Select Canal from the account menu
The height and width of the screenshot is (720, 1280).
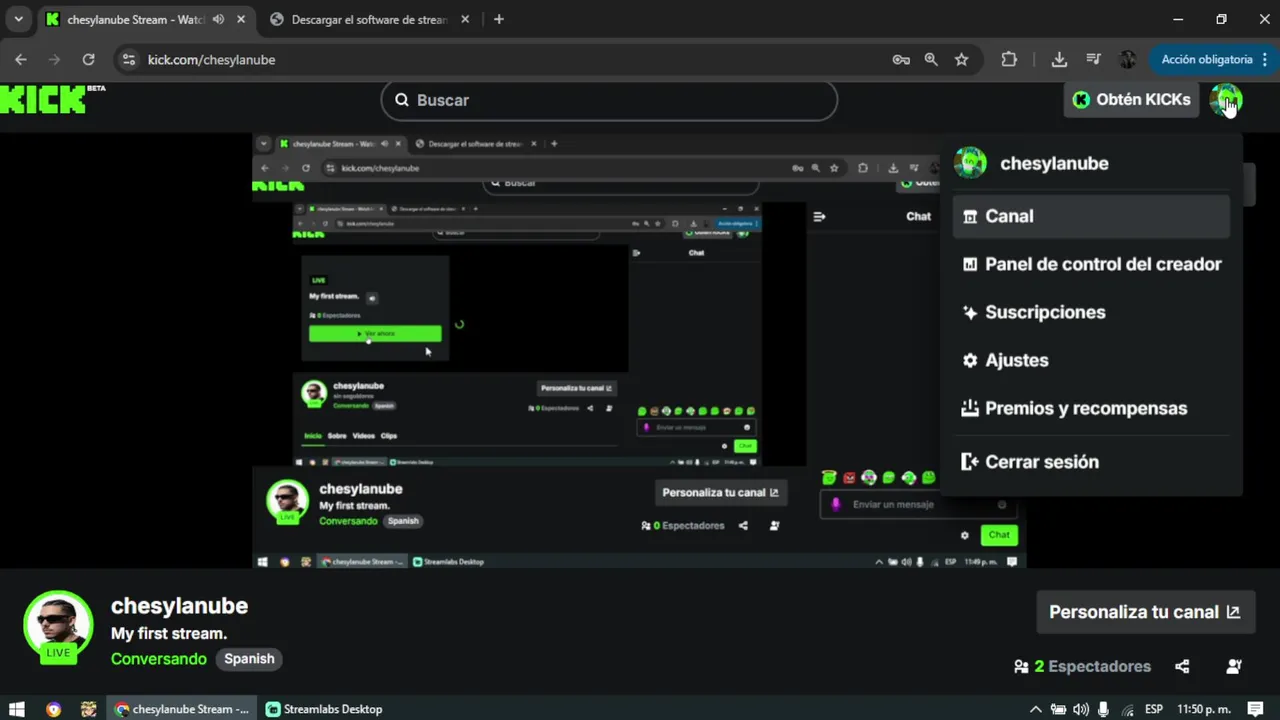pyautogui.click(x=1091, y=216)
